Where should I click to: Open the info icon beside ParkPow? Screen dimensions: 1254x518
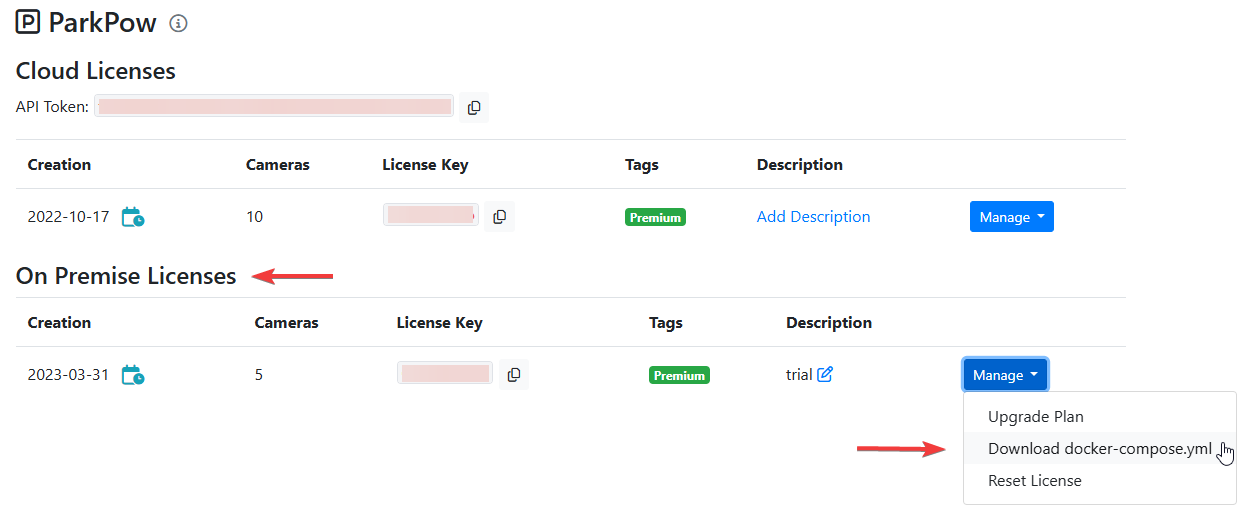(178, 23)
